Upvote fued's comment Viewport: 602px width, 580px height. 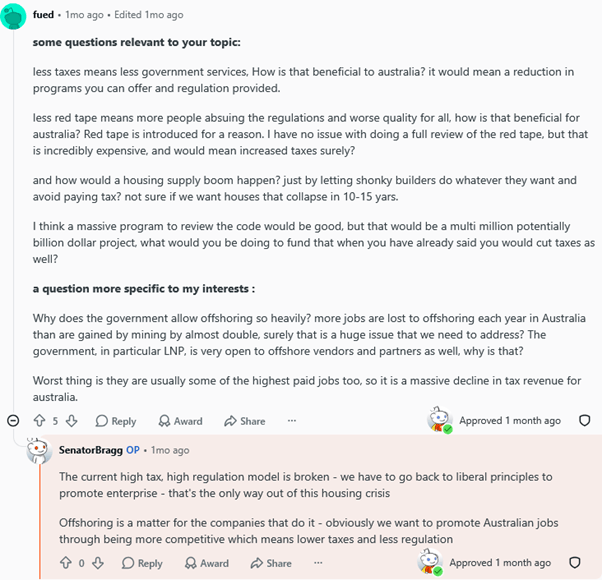(x=40, y=421)
